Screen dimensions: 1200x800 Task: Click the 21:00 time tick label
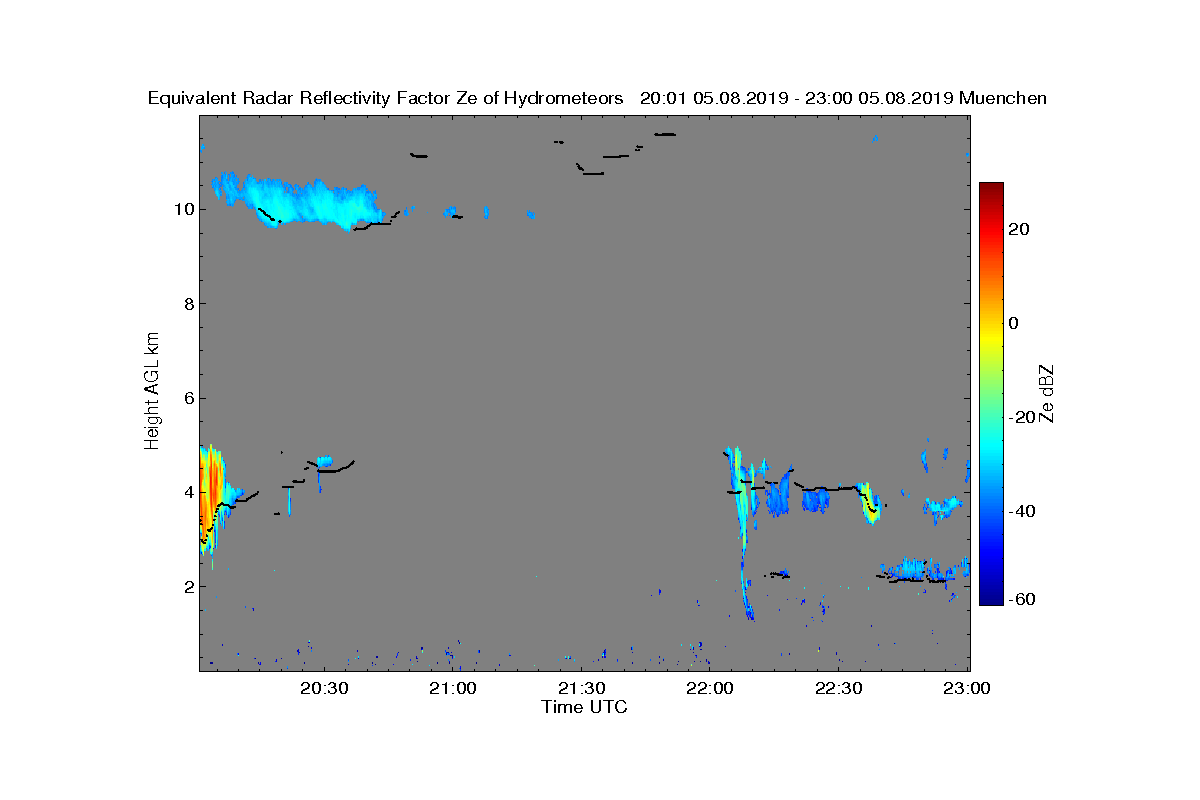(x=453, y=689)
